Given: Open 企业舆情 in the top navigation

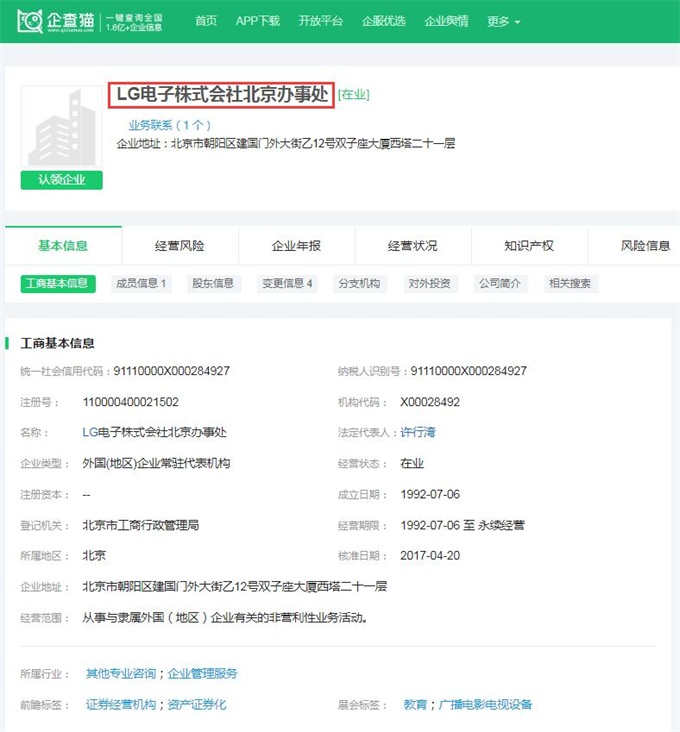Looking at the screenshot, I should click(x=446, y=21).
